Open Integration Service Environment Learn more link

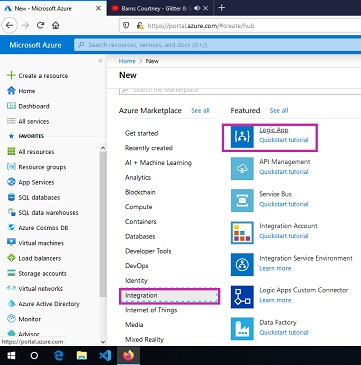point(275,268)
